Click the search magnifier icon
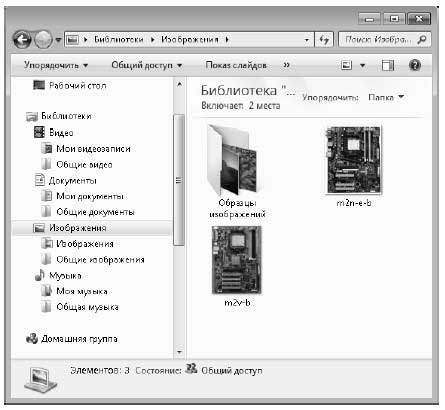This screenshot has height=410, width=445. (422, 40)
